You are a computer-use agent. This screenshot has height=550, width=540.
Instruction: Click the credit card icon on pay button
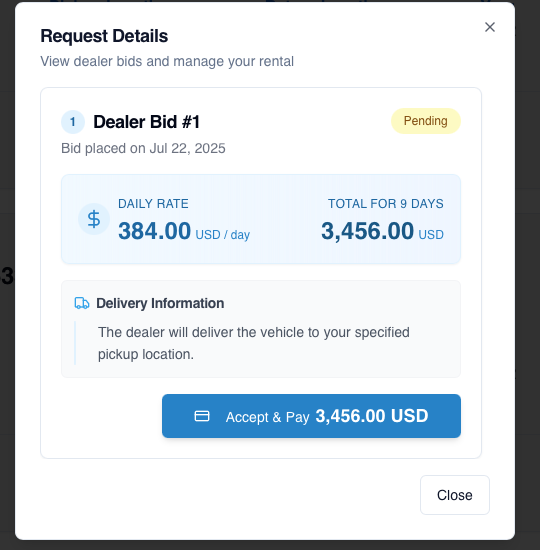pos(202,416)
